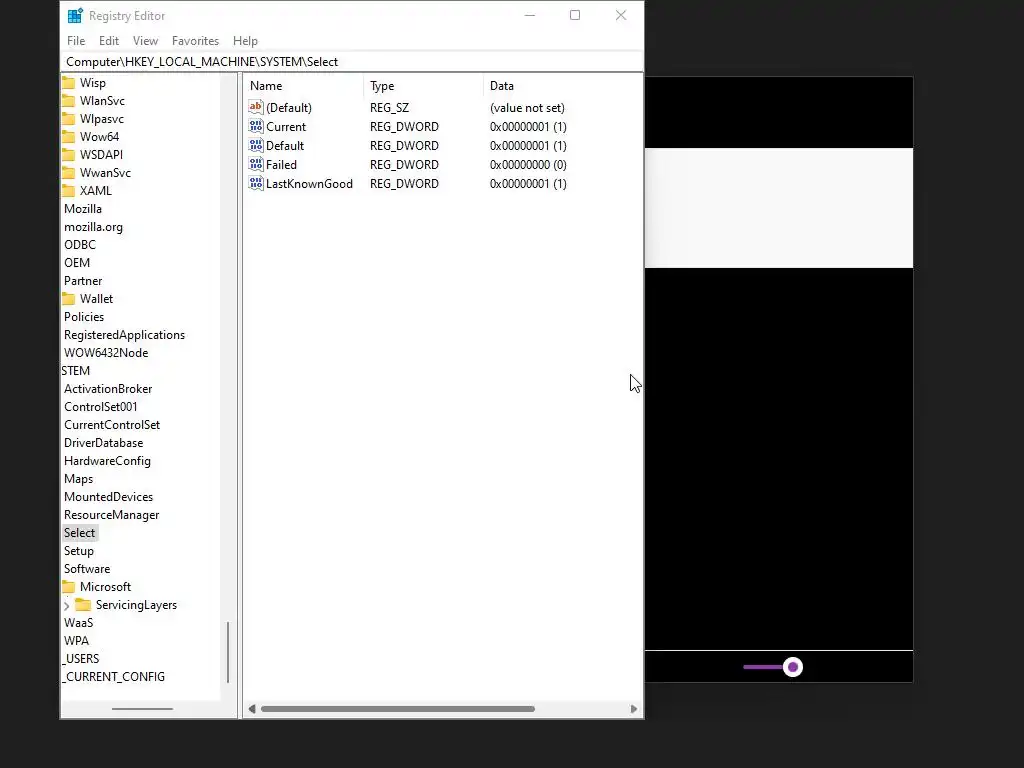Click the Wlpasvc folder icon
This screenshot has height=768, width=1024.
[69, 119]
